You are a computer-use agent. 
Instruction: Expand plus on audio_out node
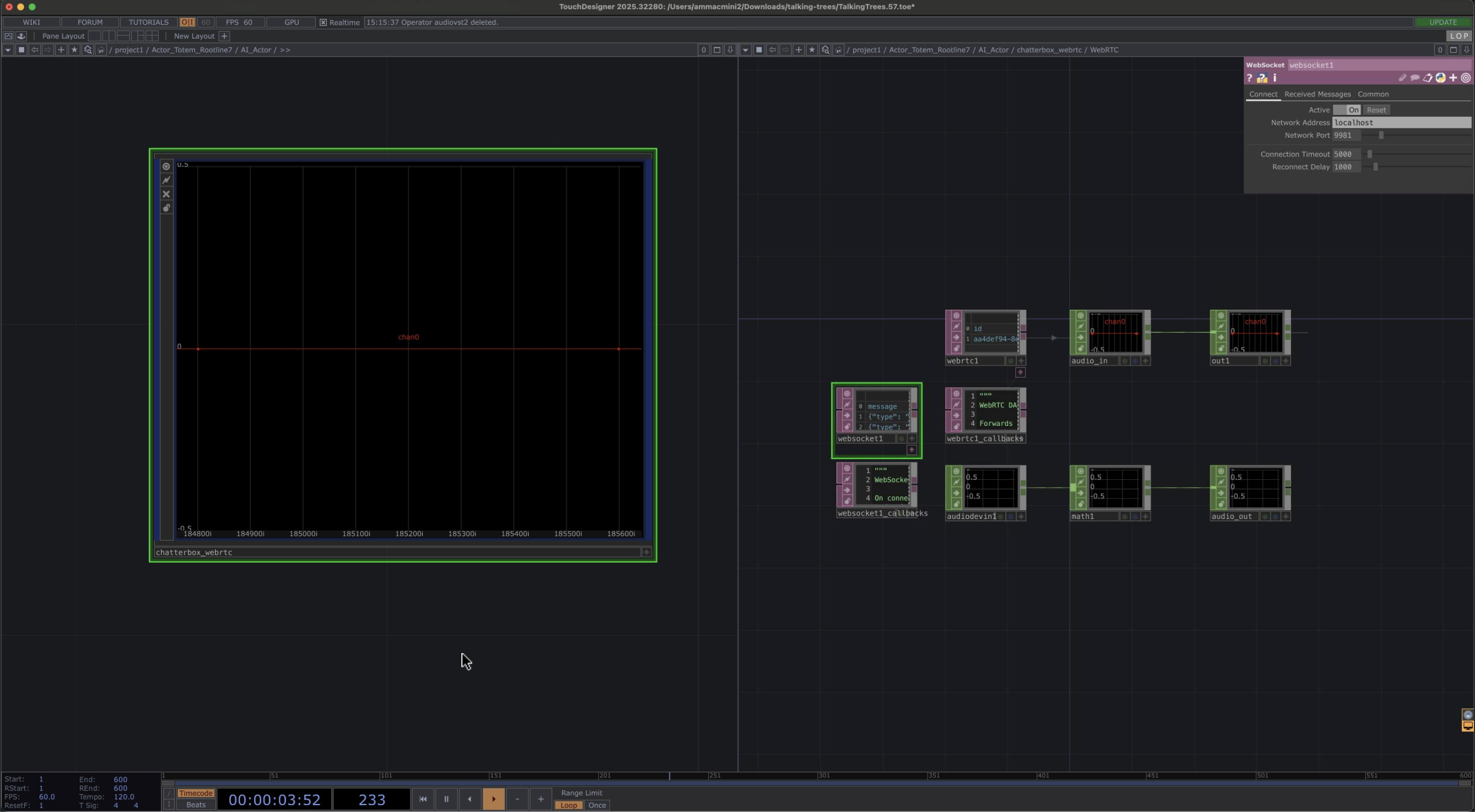1286,516
